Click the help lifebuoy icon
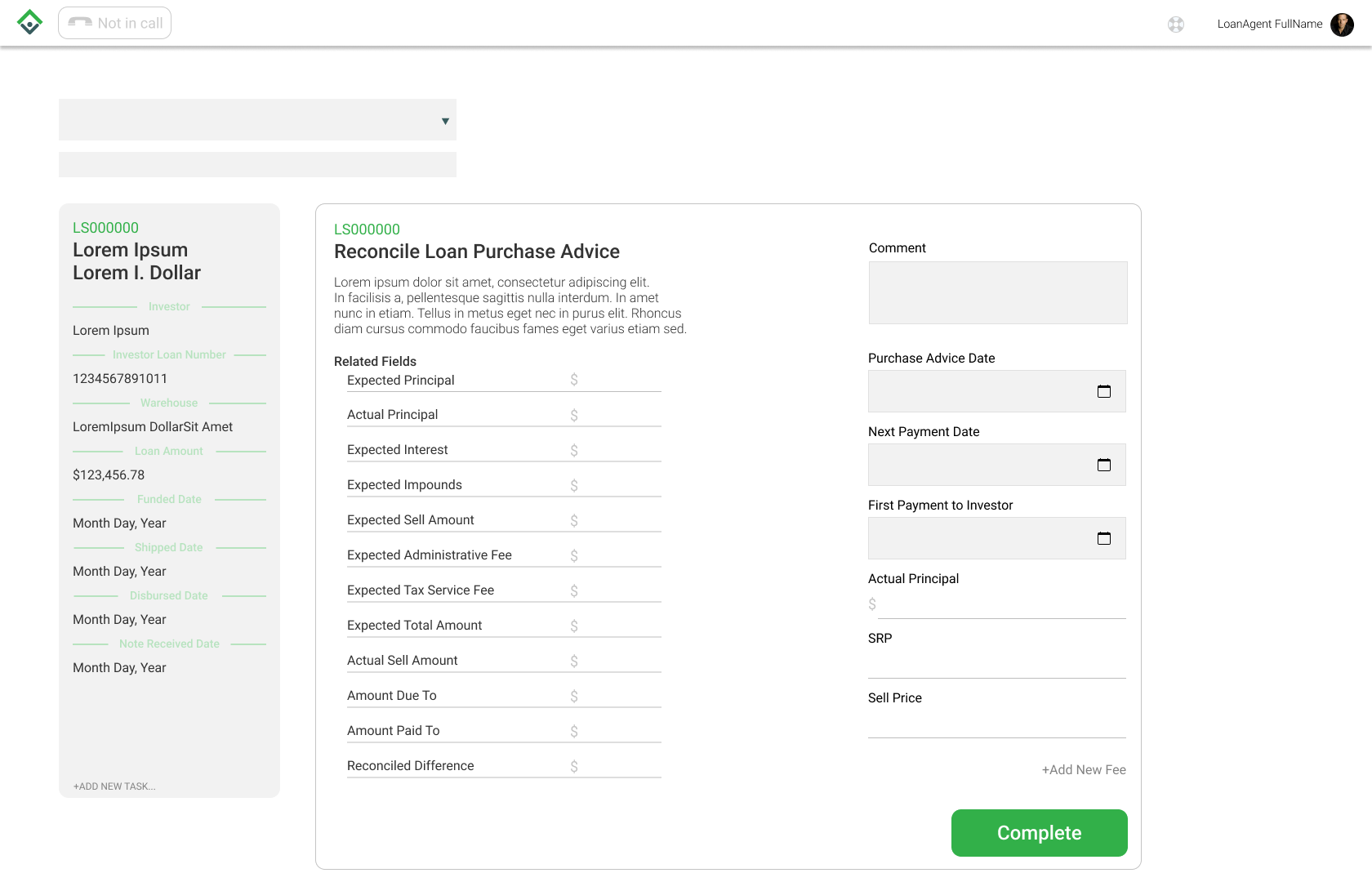Viewport: 1372px width, 882px height. tap(1176, 24)
